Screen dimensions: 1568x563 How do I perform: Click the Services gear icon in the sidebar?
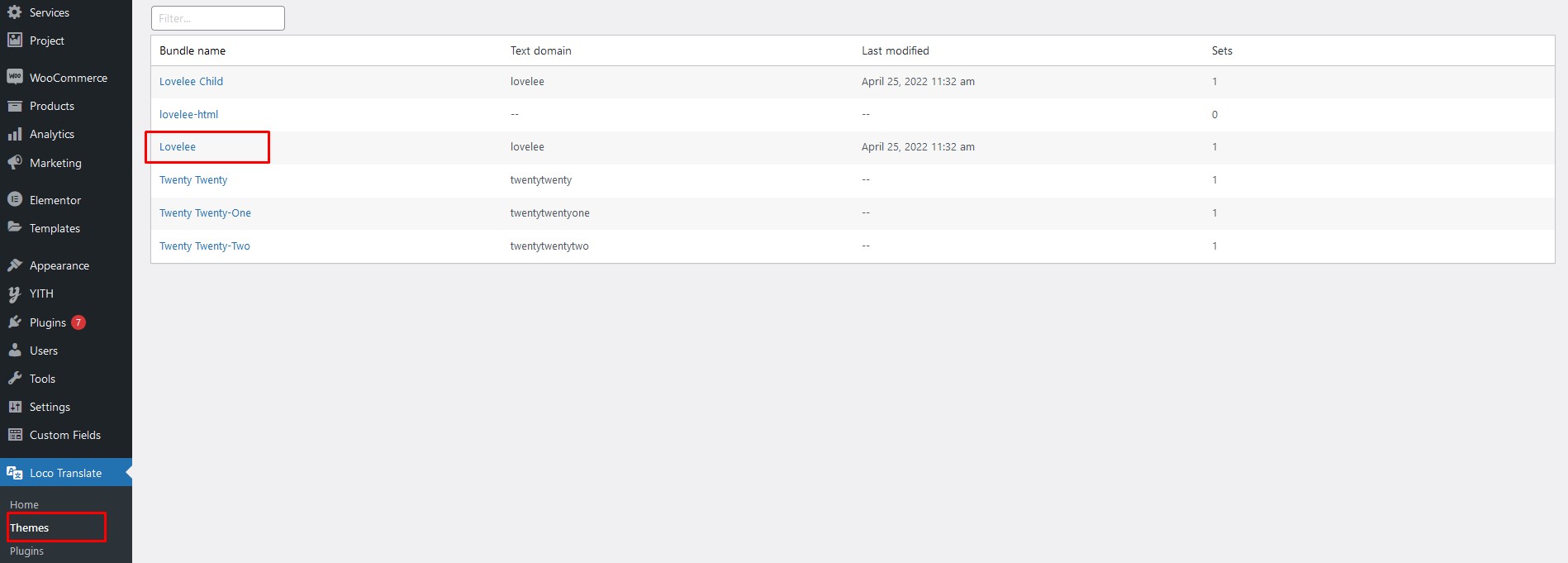coord(14,12)
